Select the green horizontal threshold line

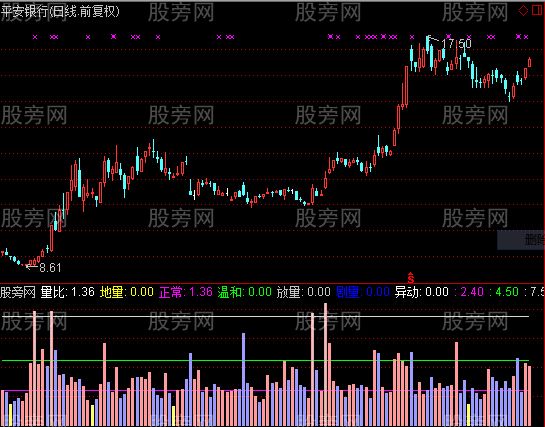coord(266,361)
